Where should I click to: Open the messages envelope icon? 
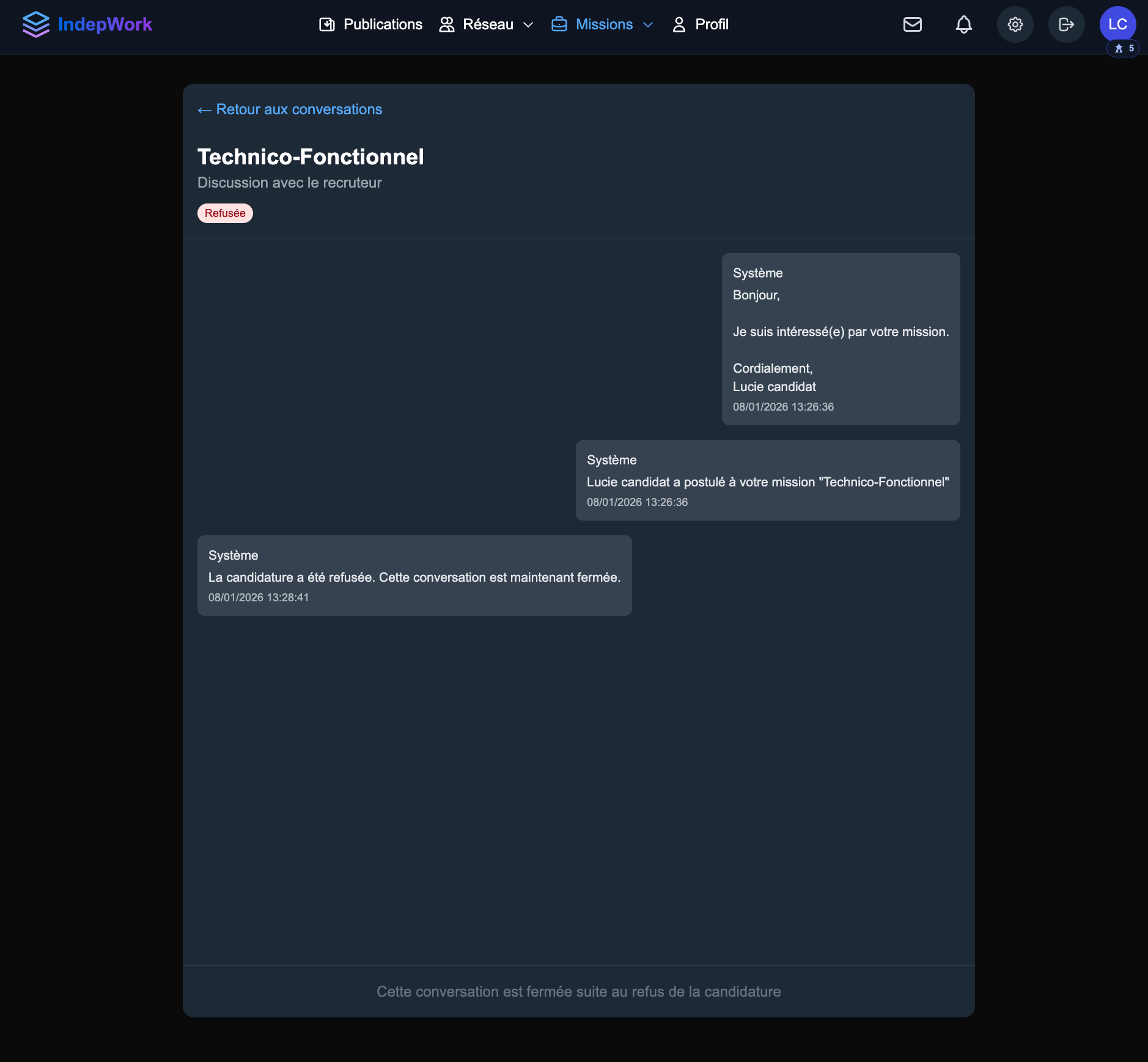pos(912,24)
